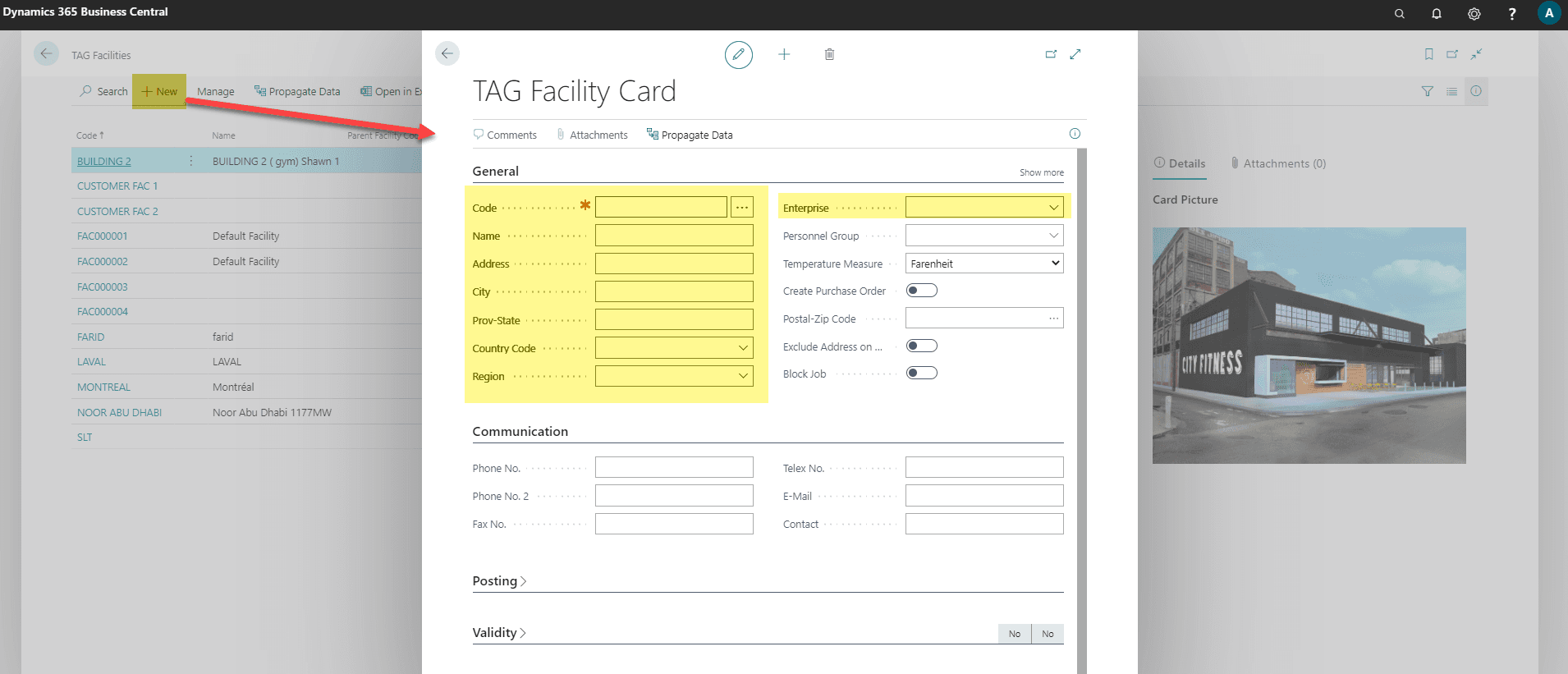
Task: Click the City Fitness card picture
Action: tap(1309, 346)
